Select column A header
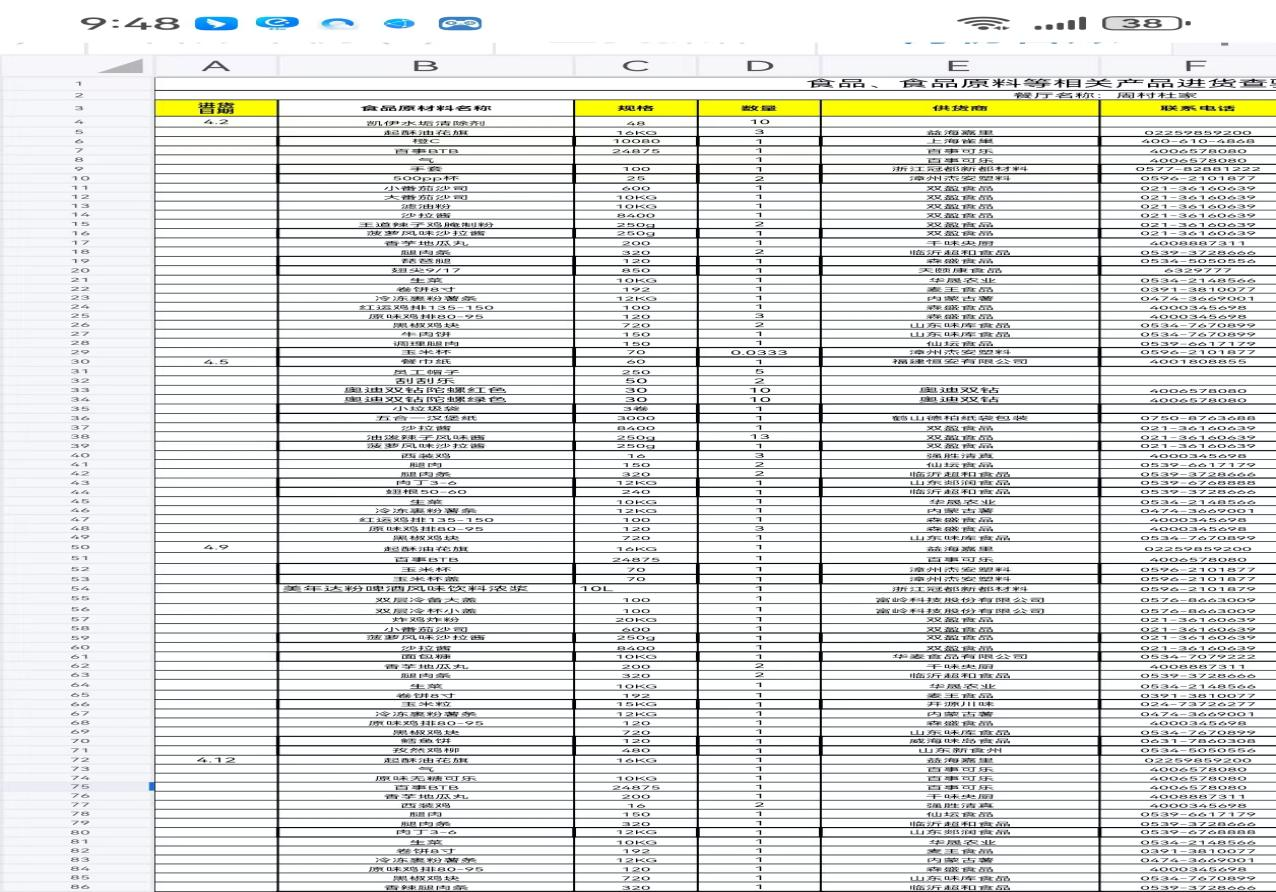Viewport: 1276px width, 892px height. (216, 66)
